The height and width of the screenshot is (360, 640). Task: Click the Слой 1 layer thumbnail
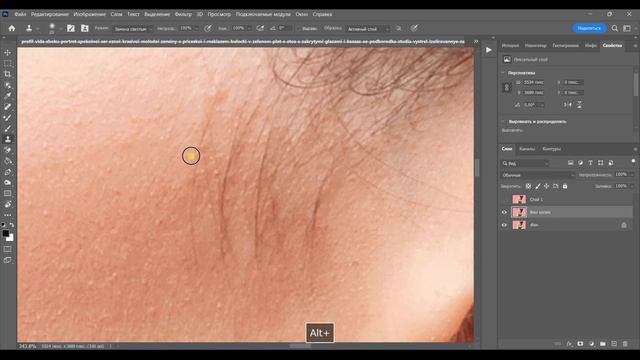tap(519, 199)
